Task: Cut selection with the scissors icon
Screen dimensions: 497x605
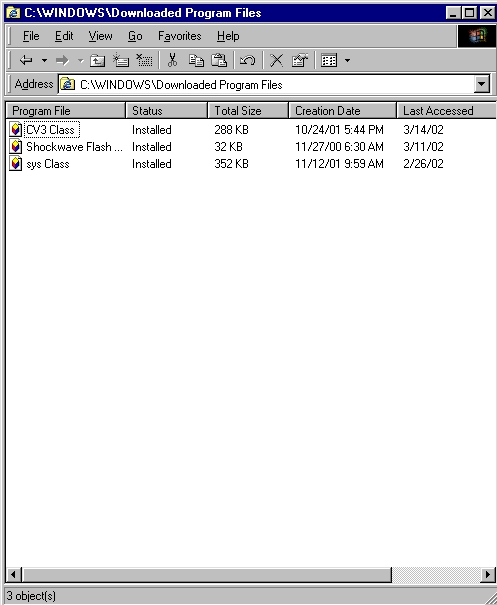Action: click(172, 60)
